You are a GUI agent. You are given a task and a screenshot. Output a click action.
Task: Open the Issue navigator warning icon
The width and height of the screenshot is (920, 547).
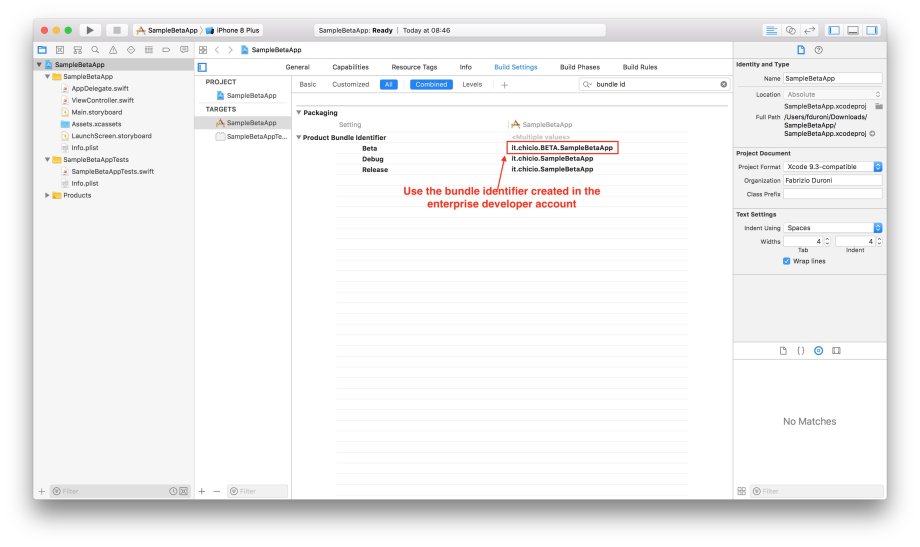click(x=113, y=50)
